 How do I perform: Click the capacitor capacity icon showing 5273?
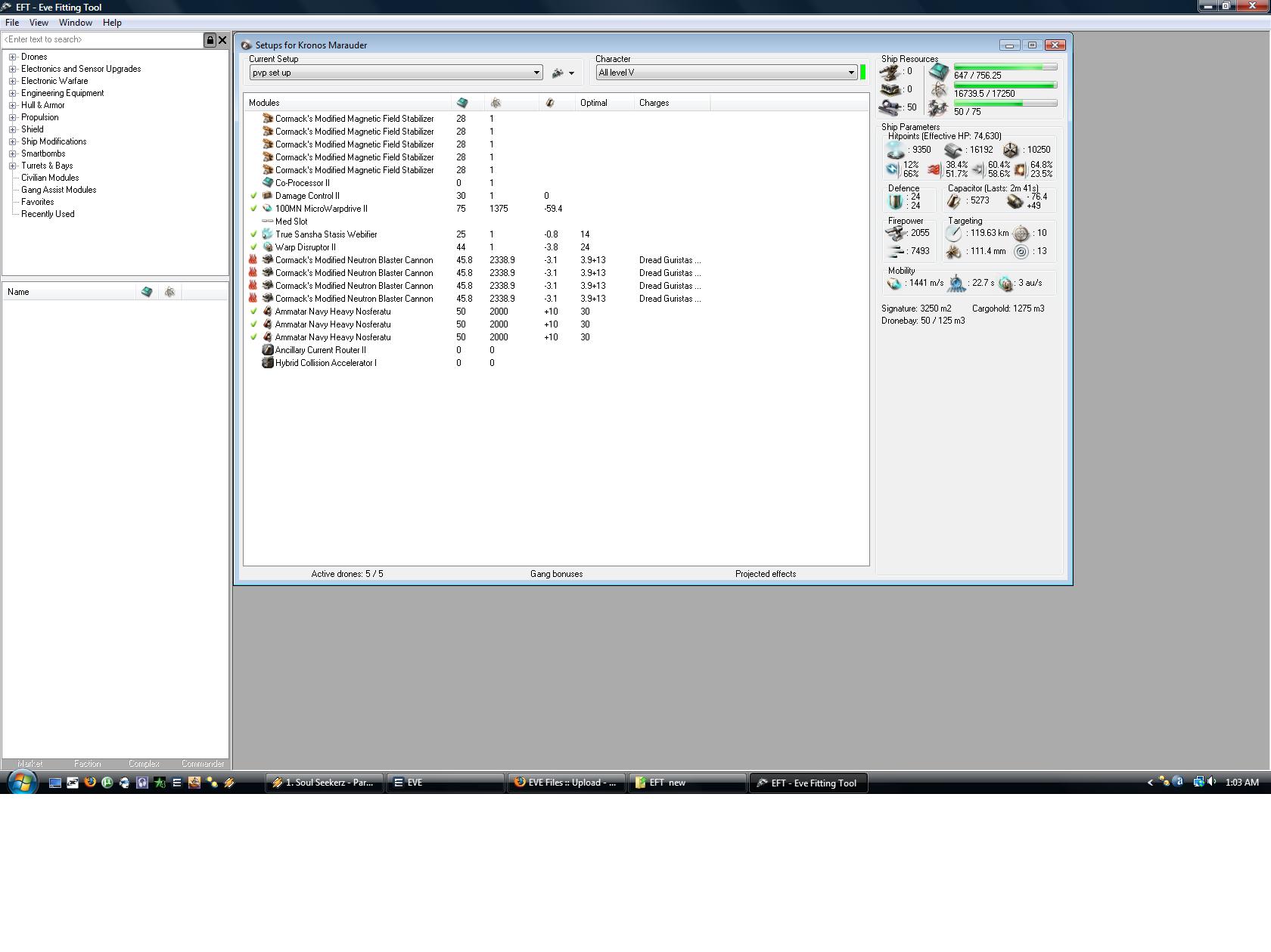pos(954,201)
